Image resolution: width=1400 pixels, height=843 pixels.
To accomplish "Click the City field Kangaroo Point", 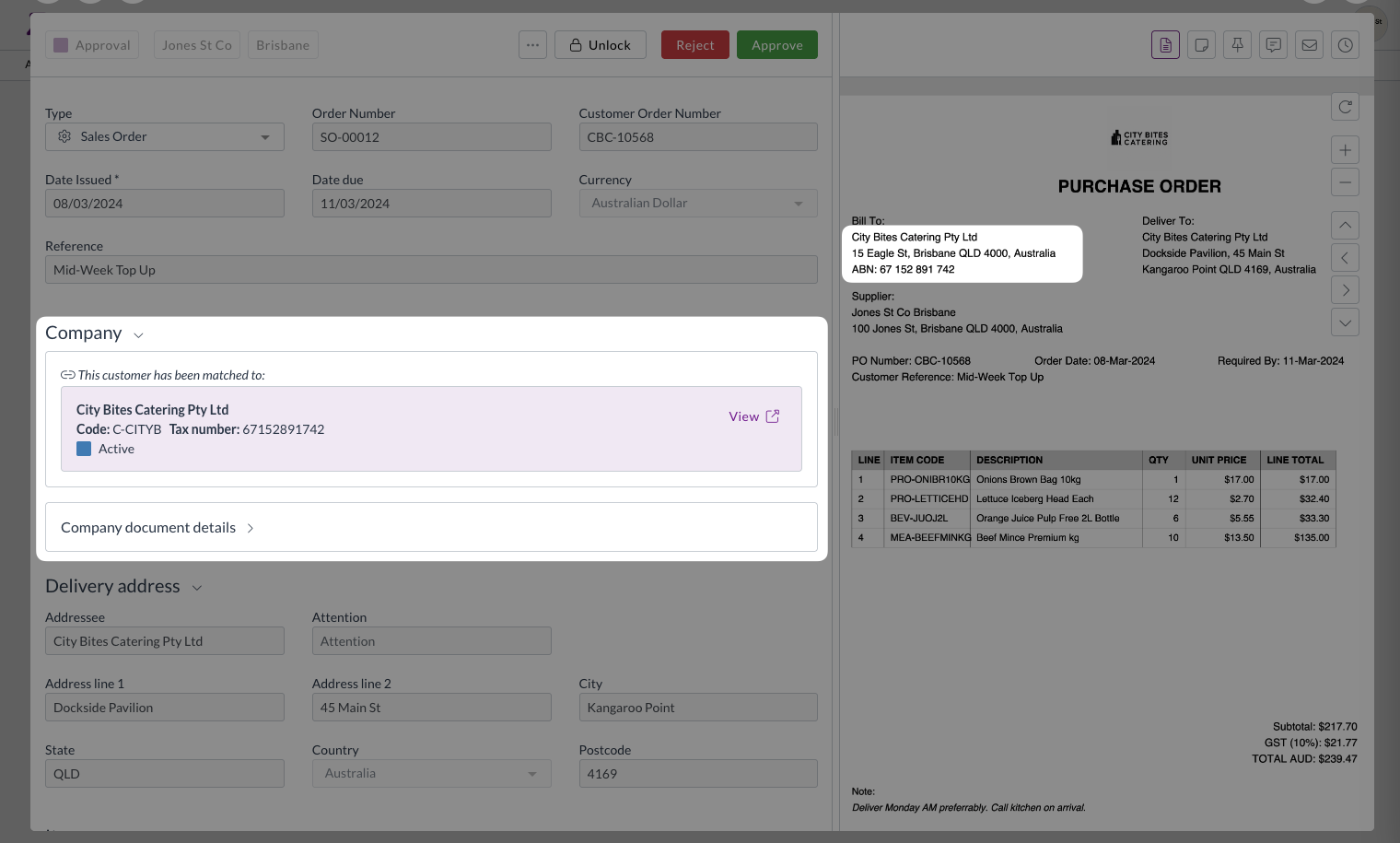I will point(698,707).
